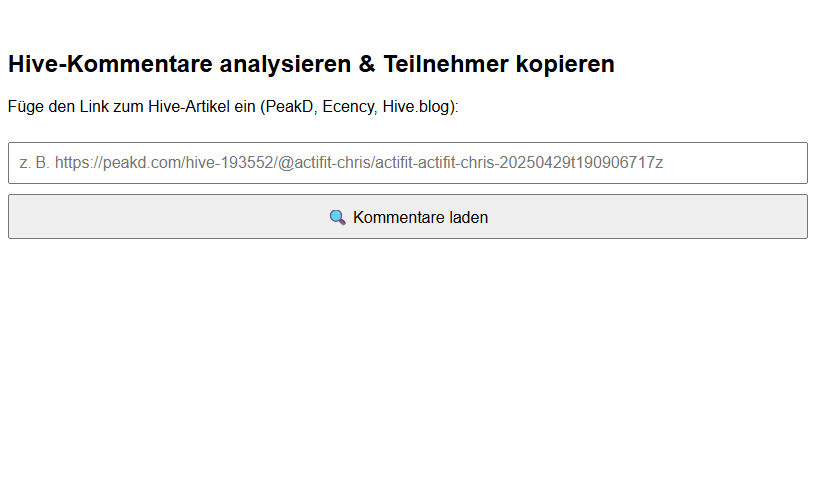Click the word Hive.blog in the instructions
Image resolution: width=826 pixels, height=498 pixels.
(417, 106)
